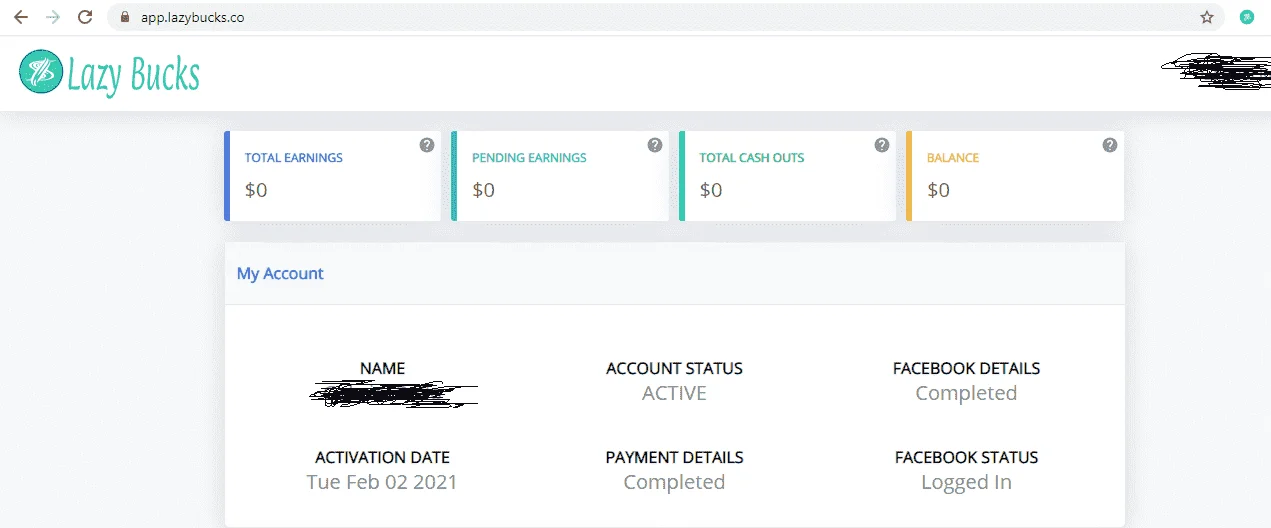Click the Lazy Bucks logo
The height and width of the screenshot is (528, 1271).
pos(110,73)
